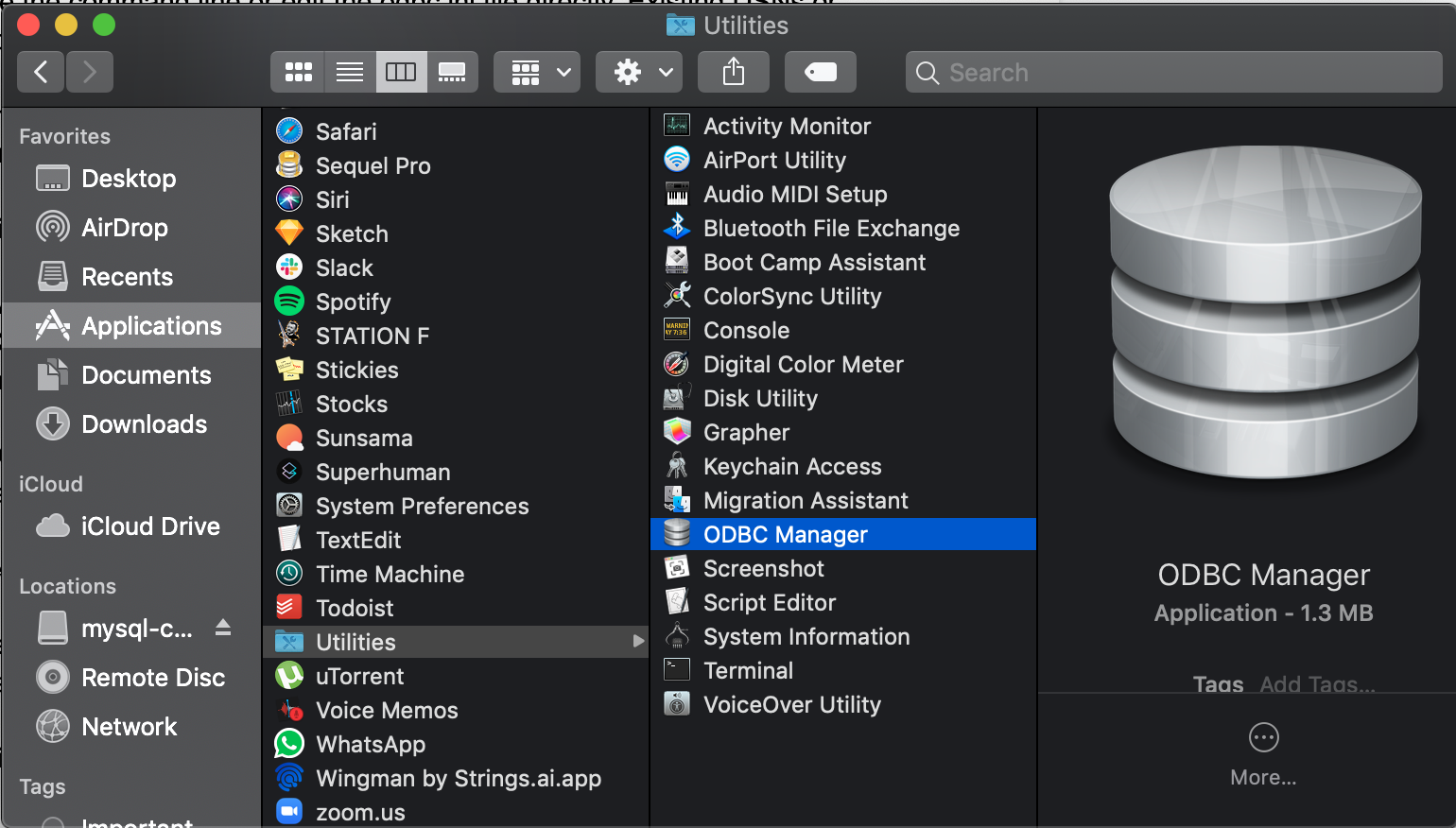This screenshot has width=1456, height=828.
Task: Click the Sunsama app icon
Action: click(289, 438)
